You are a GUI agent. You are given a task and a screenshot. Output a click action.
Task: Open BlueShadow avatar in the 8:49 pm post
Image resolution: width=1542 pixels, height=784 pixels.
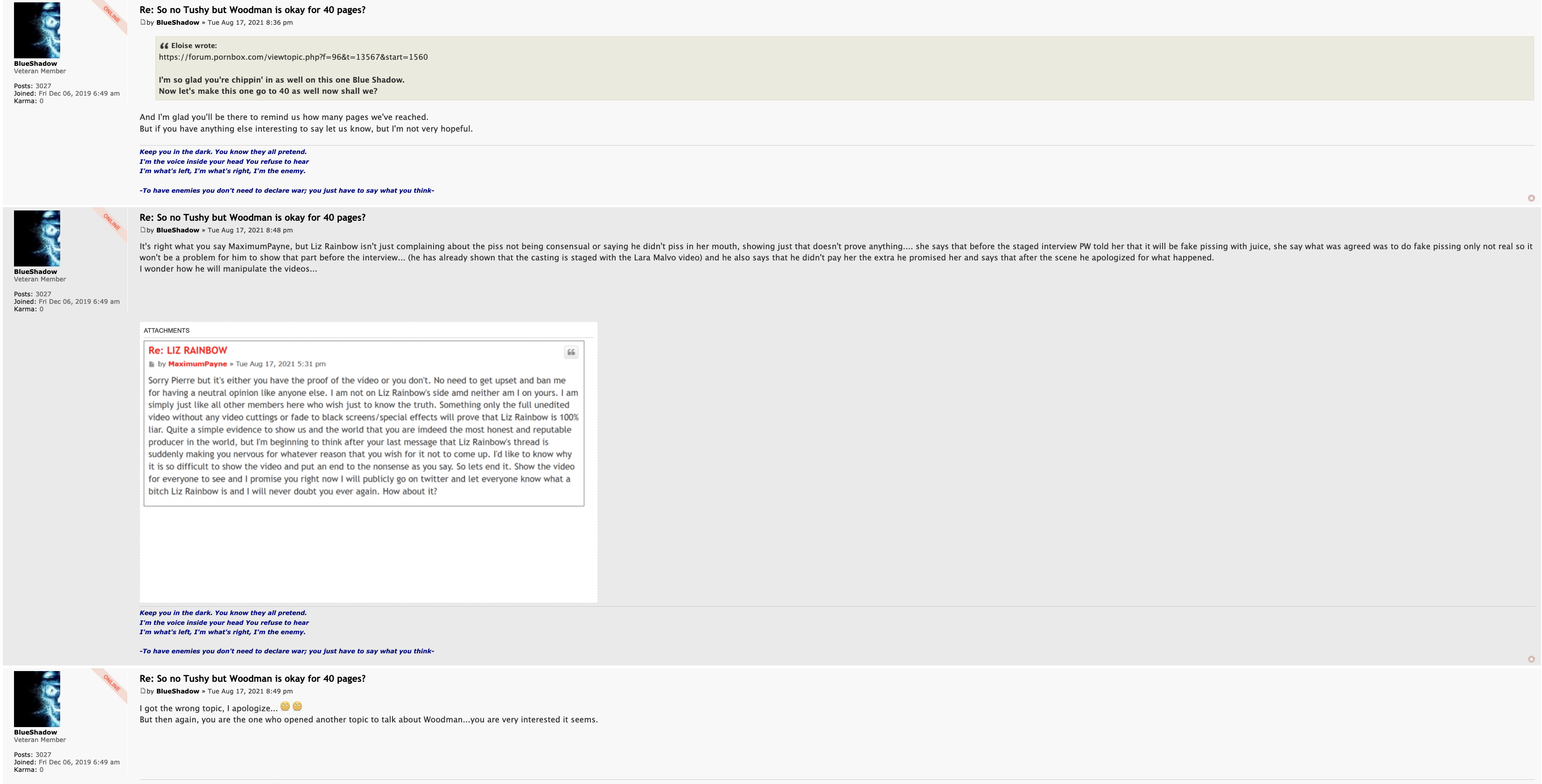[x=37, y=699]
